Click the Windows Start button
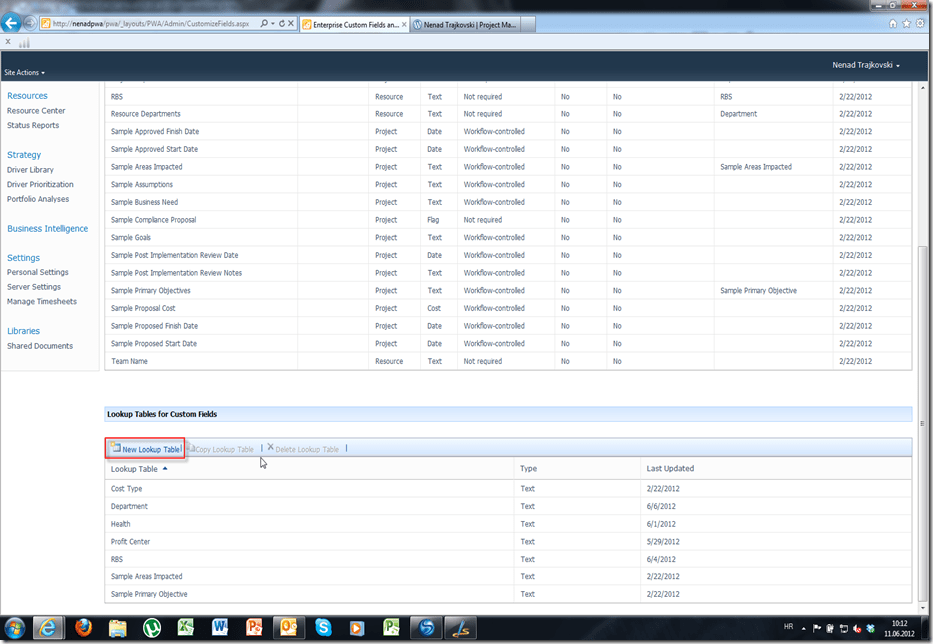The width and height of the screenshot is (933, 644). [14, 627]
